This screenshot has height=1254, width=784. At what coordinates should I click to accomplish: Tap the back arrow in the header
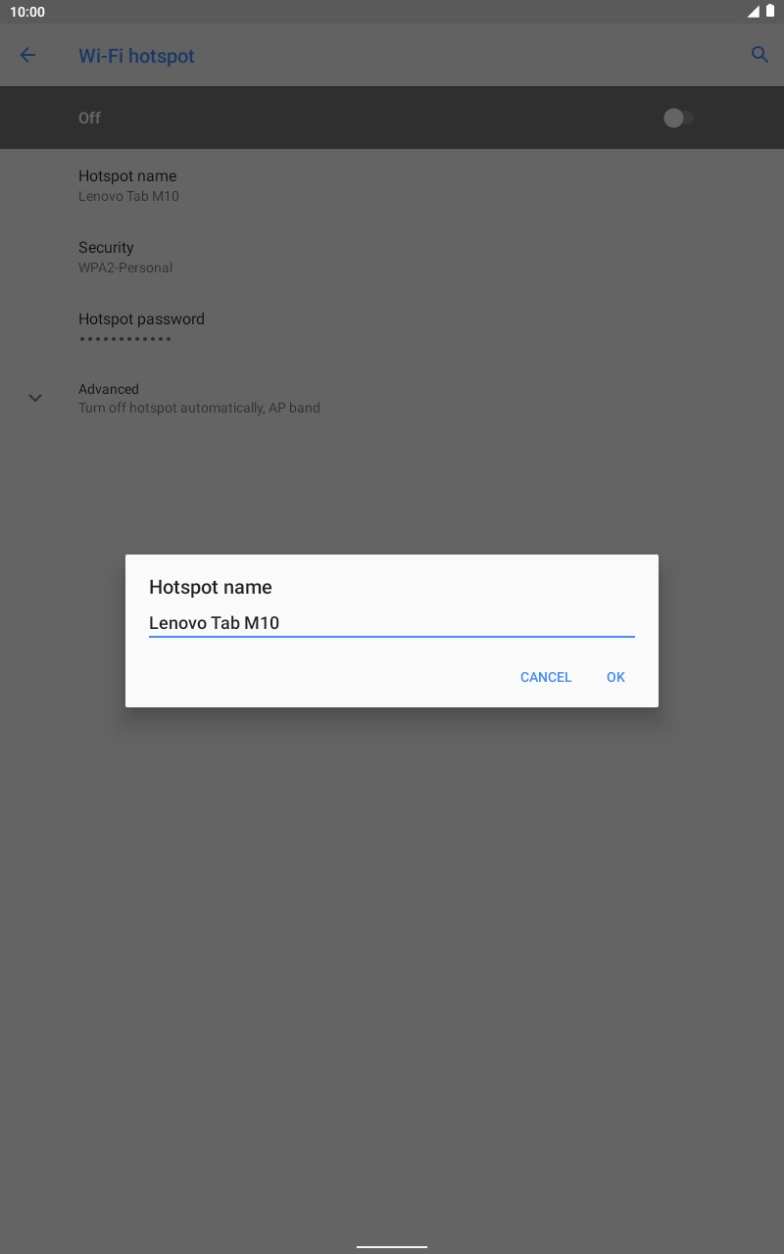click(28, 56)
